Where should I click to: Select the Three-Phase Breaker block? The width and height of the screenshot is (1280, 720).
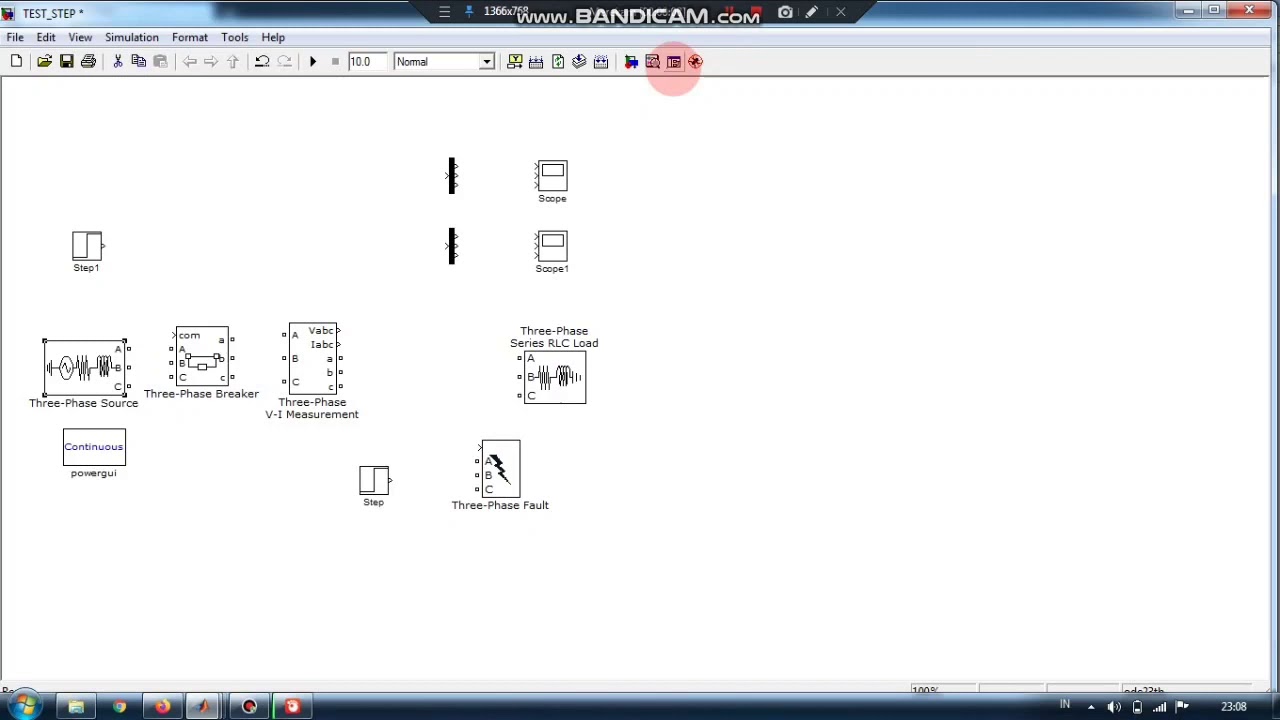point(202,356)
